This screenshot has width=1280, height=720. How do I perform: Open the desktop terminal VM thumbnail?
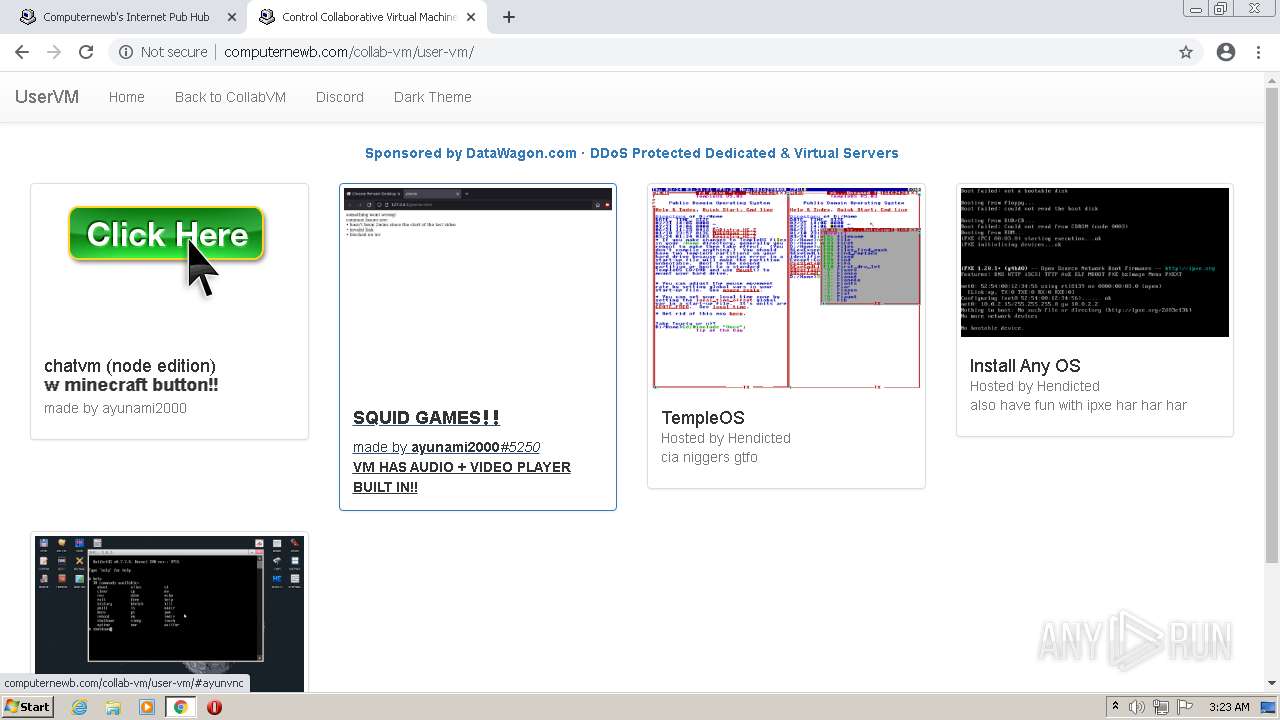(x=170, y=614)
